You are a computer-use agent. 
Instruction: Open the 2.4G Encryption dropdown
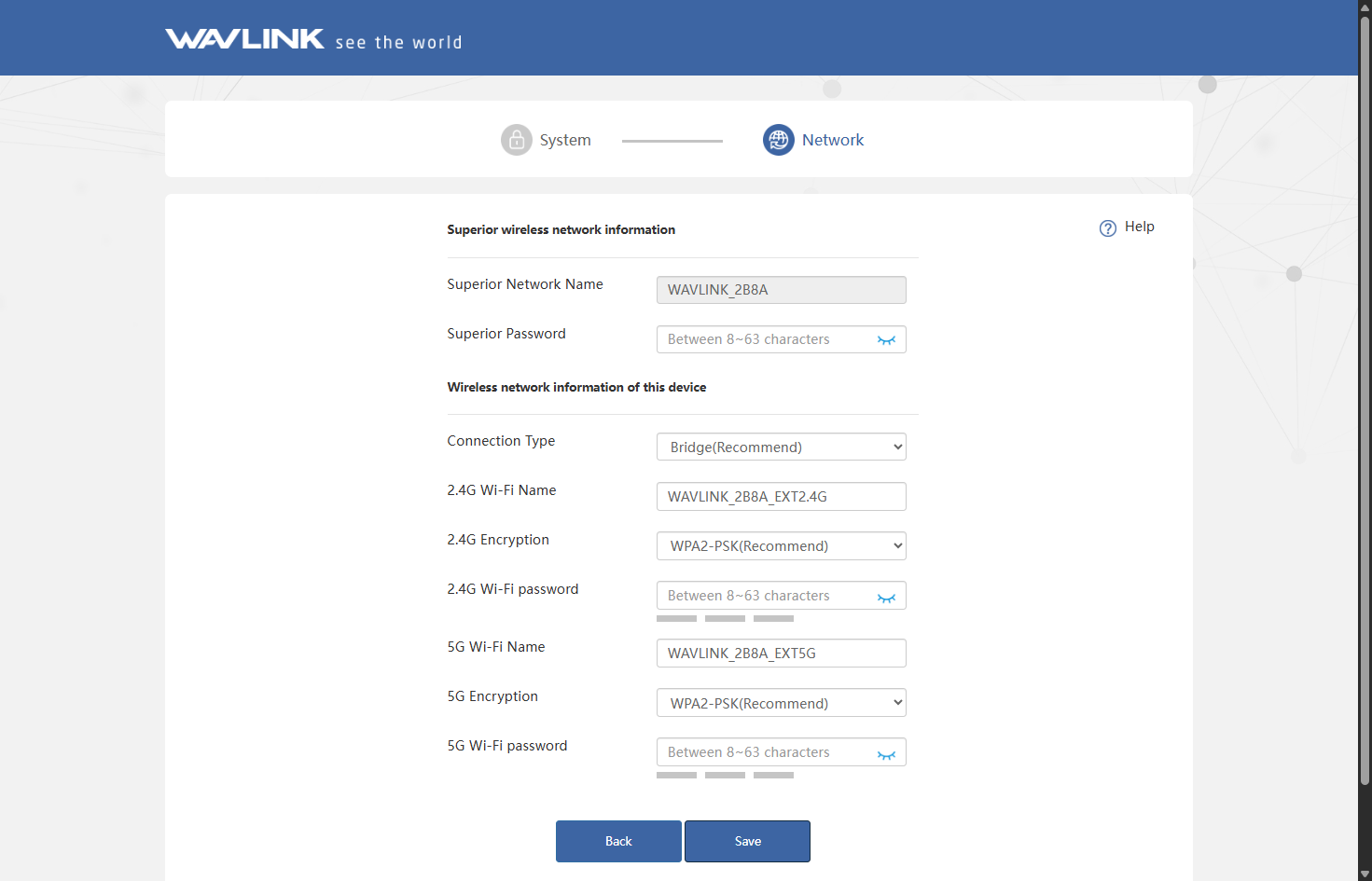click(x=782, y=545)
